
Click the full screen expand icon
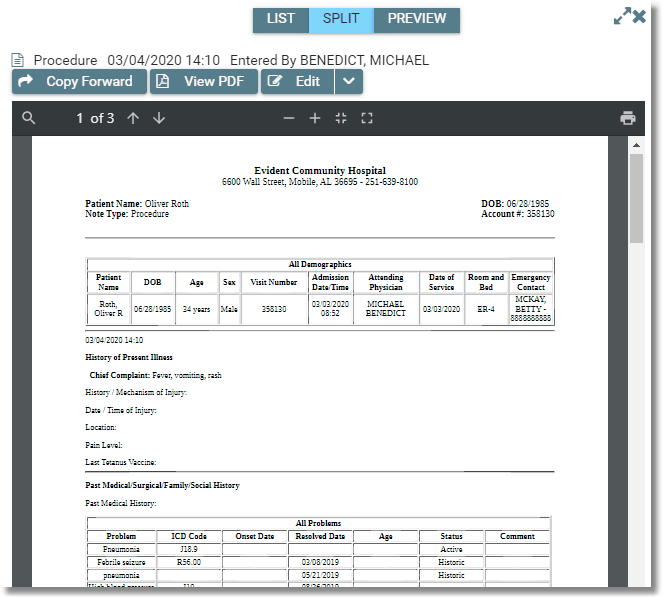click(367, 118)
